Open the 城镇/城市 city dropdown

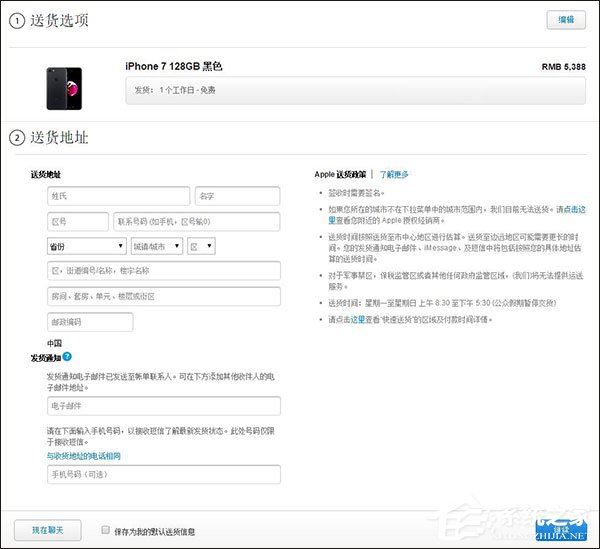157,246
